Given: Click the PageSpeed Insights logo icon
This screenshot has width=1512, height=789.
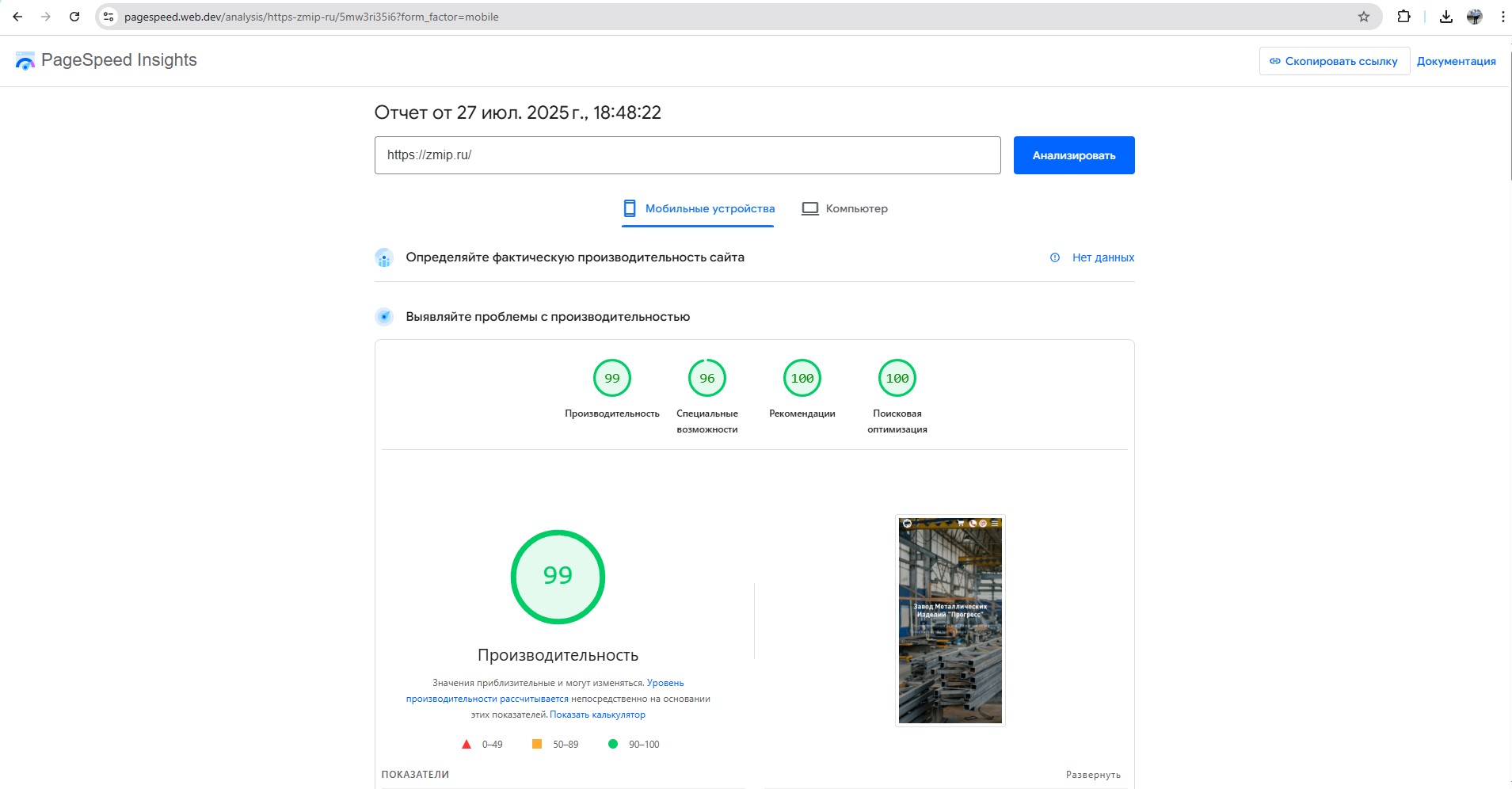Looking at the screenshot, I should [25, 60].
